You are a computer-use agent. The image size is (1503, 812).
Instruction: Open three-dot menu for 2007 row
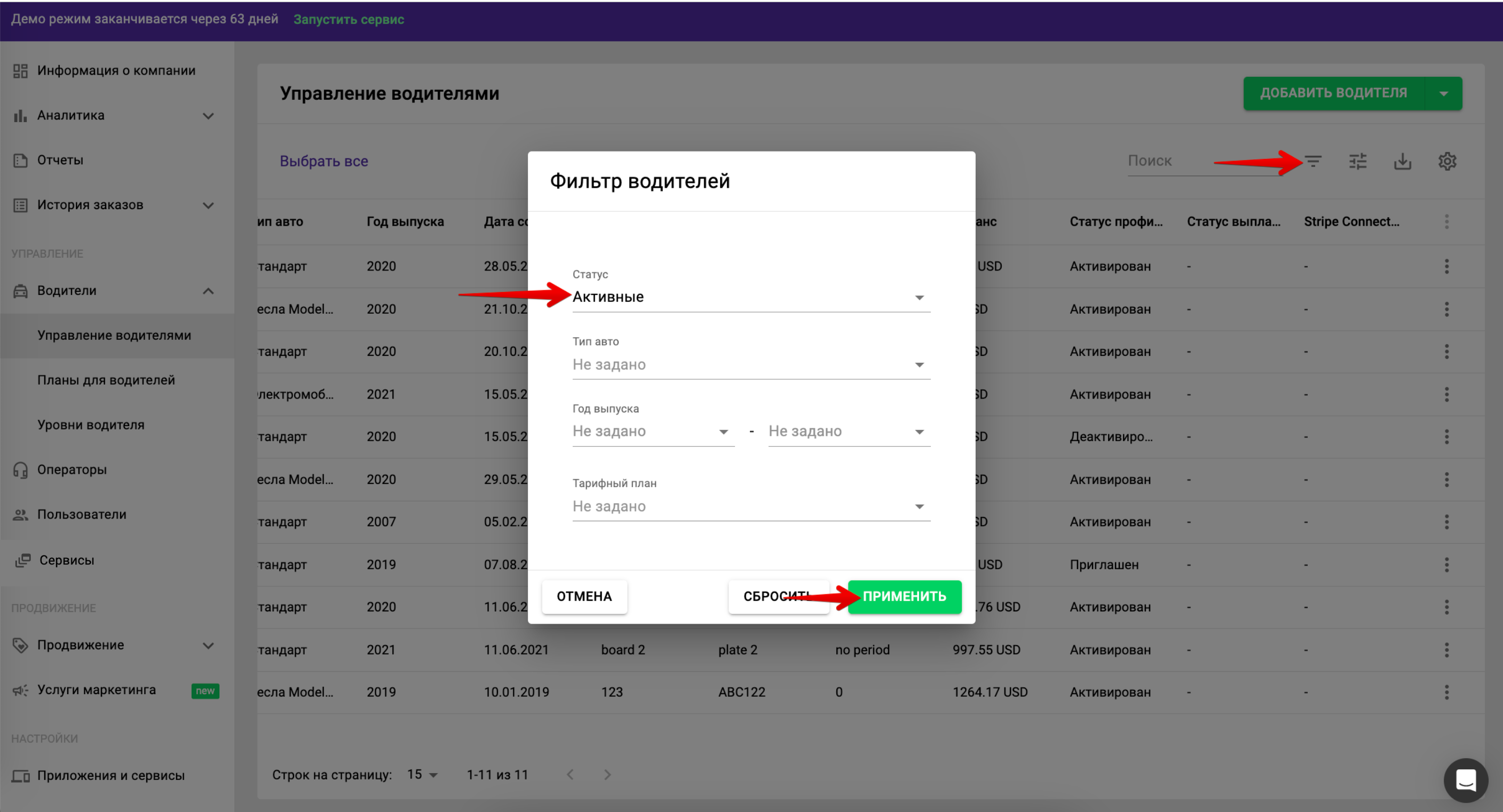tap(1446, 521)
